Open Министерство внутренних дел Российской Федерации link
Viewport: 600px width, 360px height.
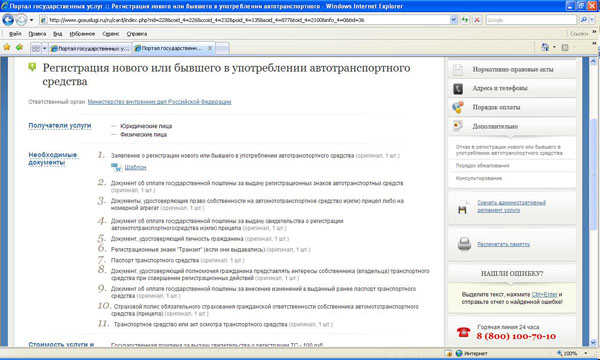coord(159,102)
